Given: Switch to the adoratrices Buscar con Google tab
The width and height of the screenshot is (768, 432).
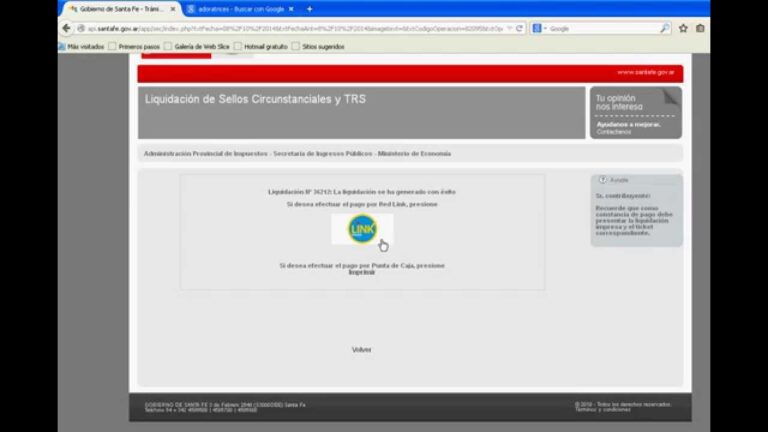Looking at the screenshot, I should click(240, 9).
